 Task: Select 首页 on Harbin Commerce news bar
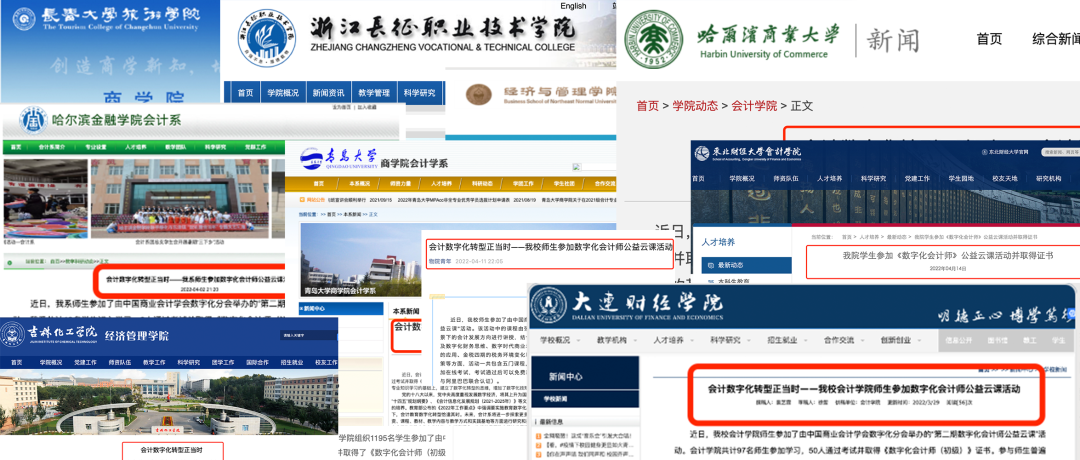988,39
